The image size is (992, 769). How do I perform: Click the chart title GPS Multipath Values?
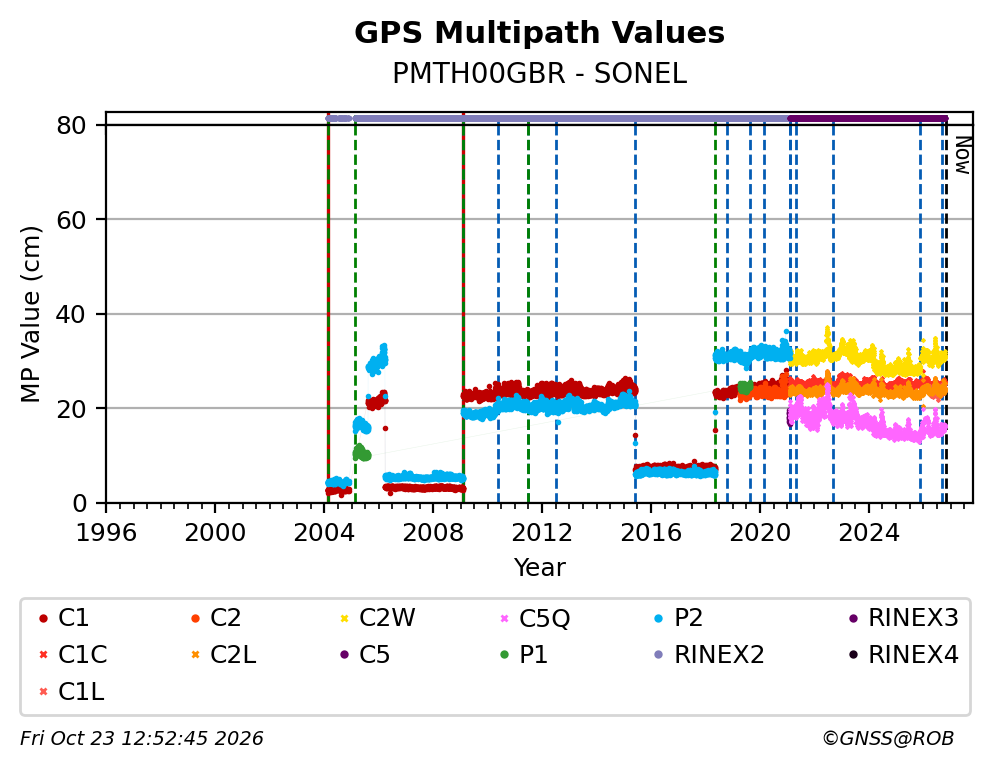539,33
